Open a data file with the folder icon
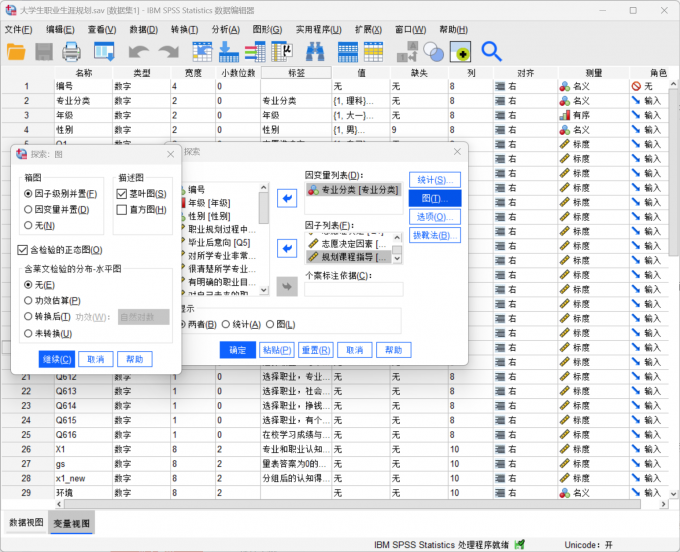This screenshot has width=680, height=552. click(x=16, y=52)
